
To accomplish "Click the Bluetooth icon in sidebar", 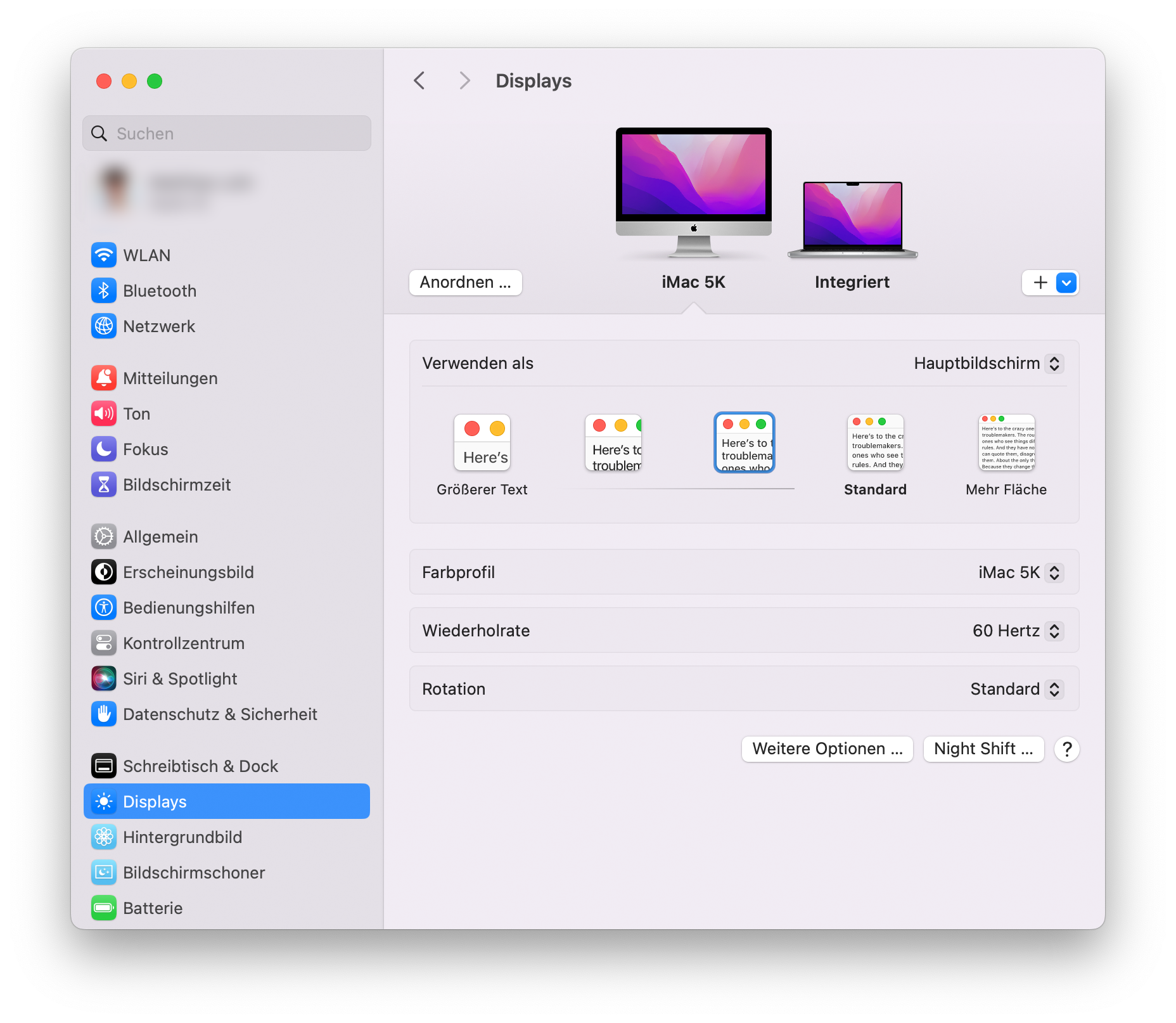I will [x=104, y=291].
